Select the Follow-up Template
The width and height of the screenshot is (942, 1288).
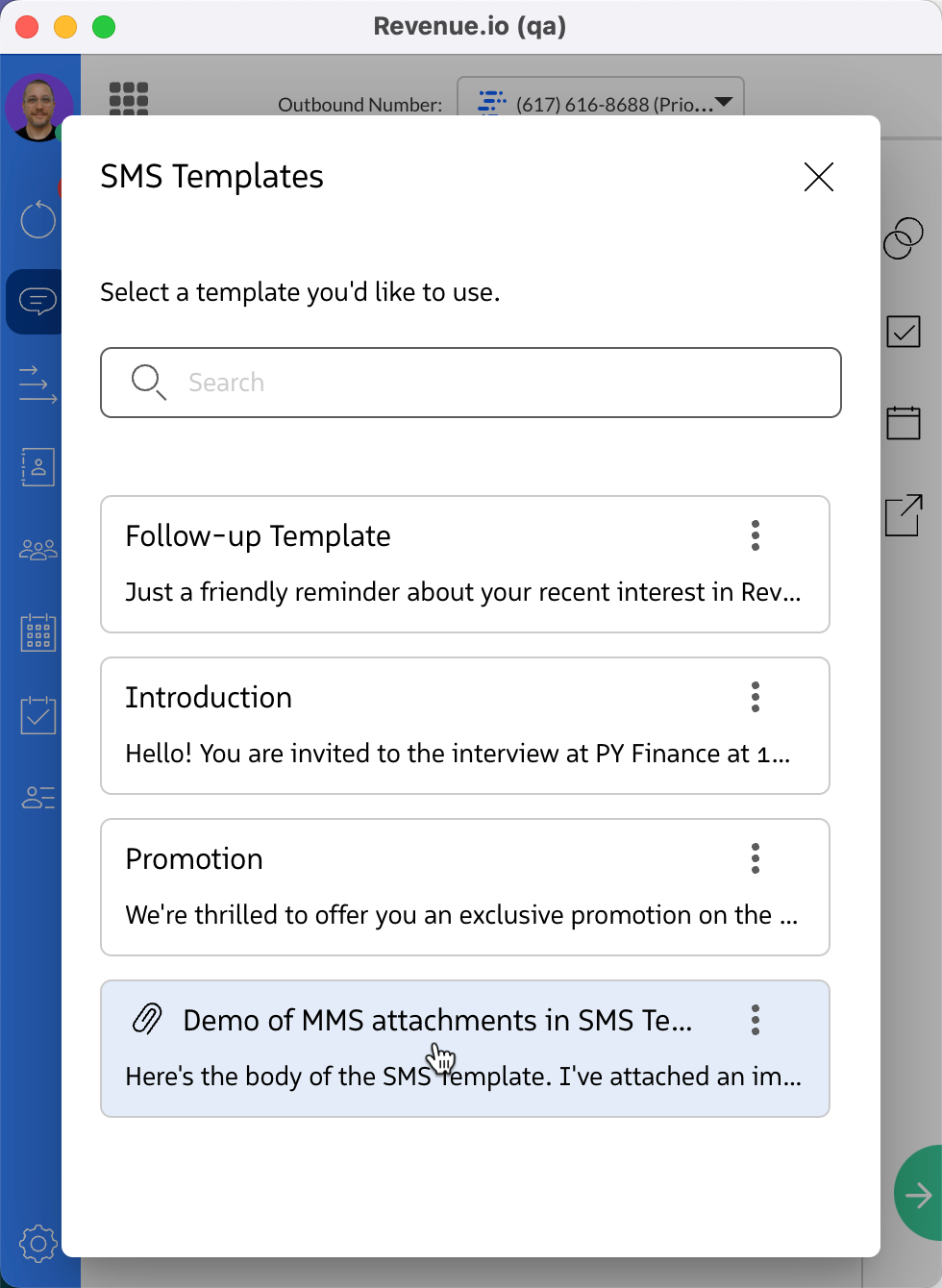click(x=433, y=564)
